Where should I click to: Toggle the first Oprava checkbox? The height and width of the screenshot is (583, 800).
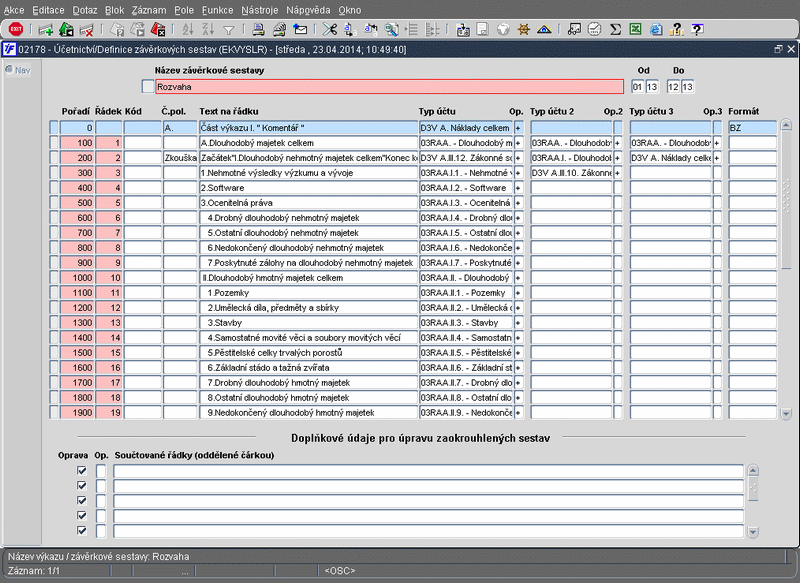click(x=82, y=470)
